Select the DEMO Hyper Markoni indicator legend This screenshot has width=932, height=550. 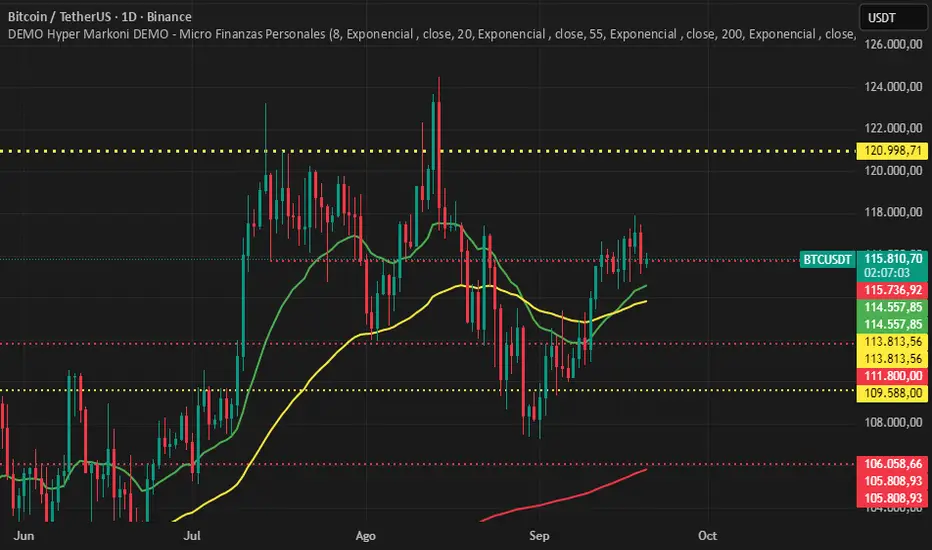tap(432, 34)
